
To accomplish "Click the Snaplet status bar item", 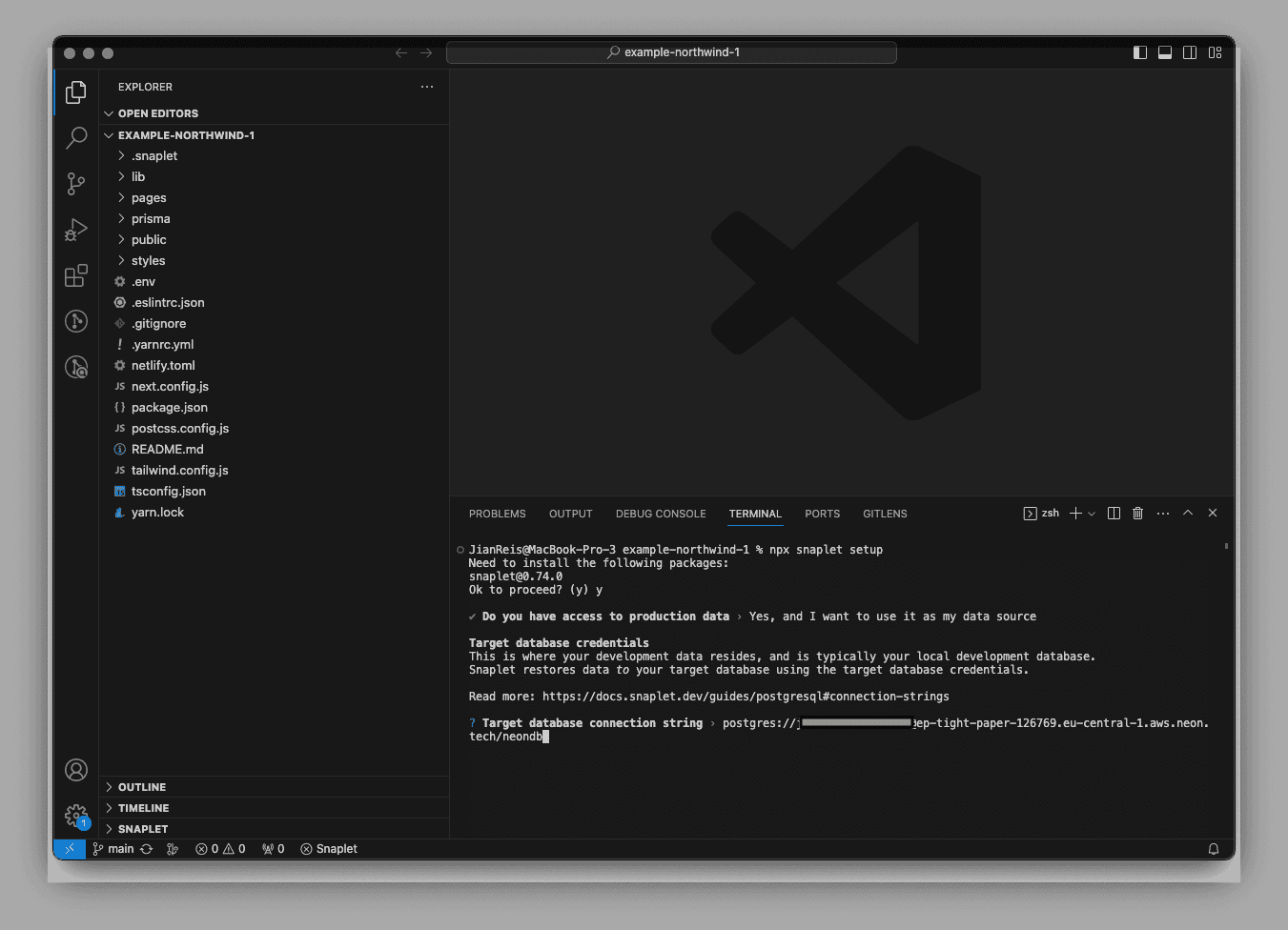I will tap(329, 849).
